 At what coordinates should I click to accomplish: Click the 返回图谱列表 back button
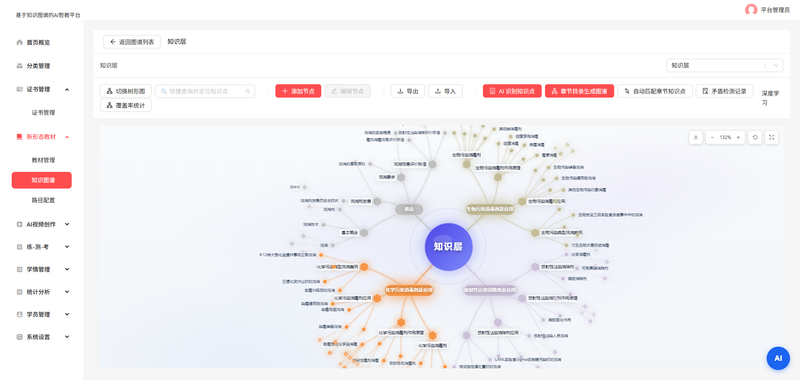132,42
